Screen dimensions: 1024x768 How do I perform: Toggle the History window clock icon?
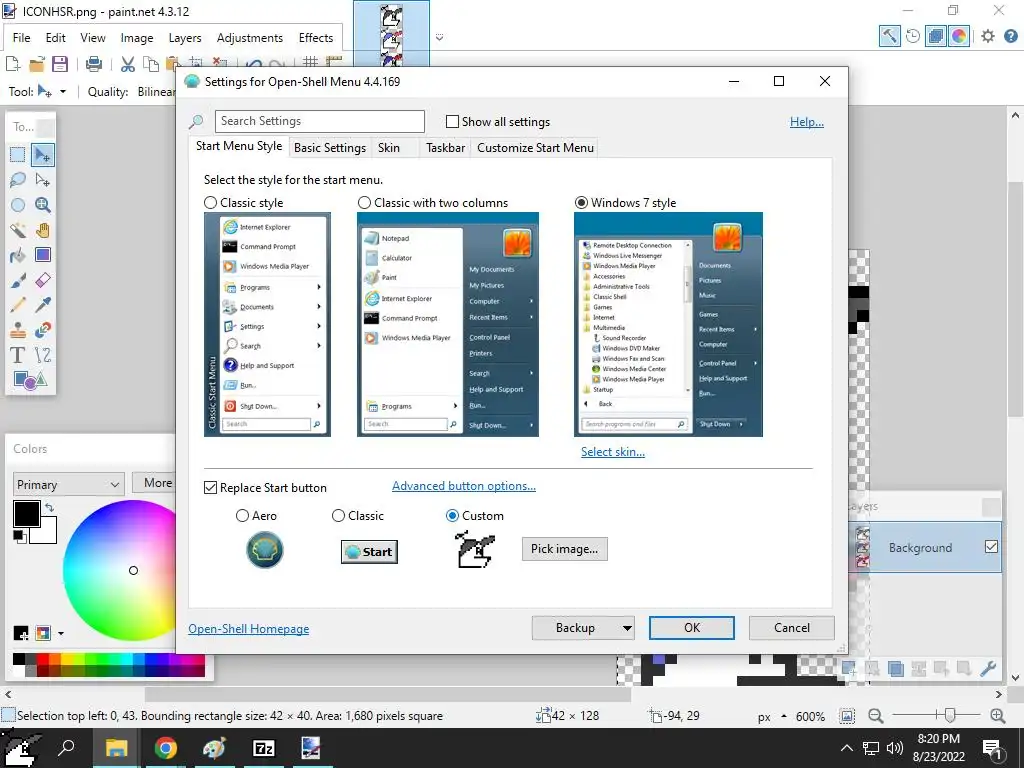913,36
